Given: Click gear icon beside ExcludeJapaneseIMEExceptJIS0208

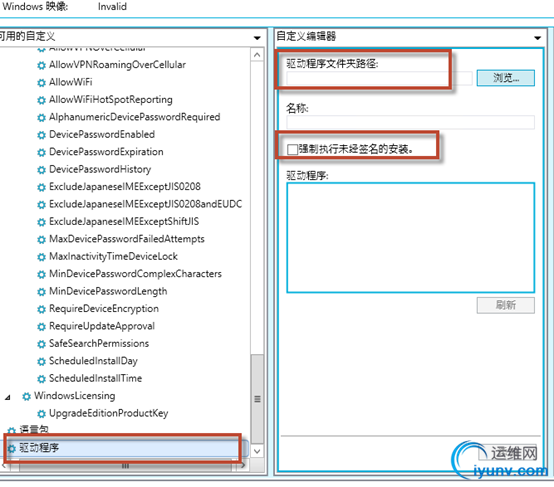Looking at the screenshot, I should 41,187.
